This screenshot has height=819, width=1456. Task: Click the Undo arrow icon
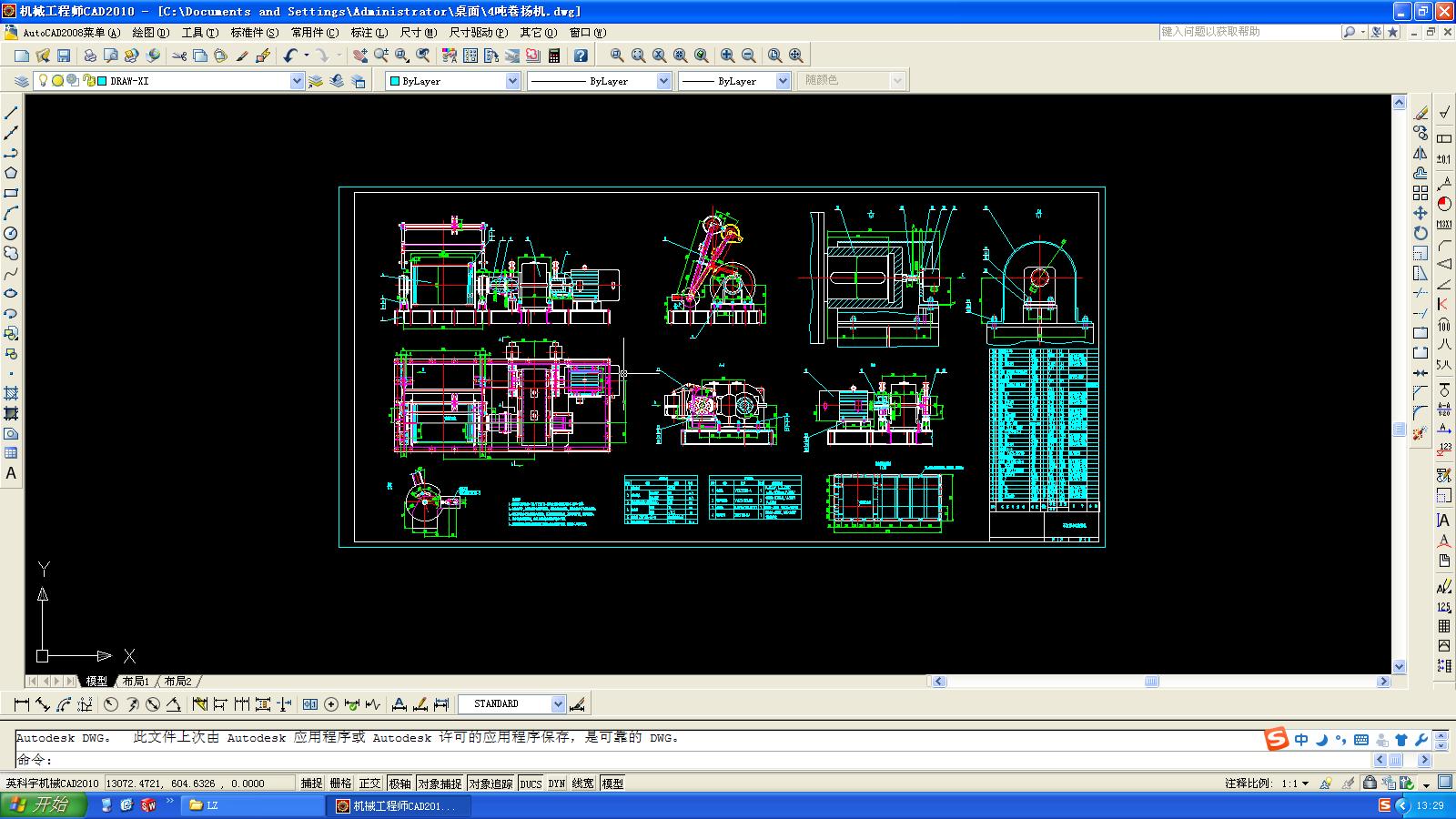289,56
